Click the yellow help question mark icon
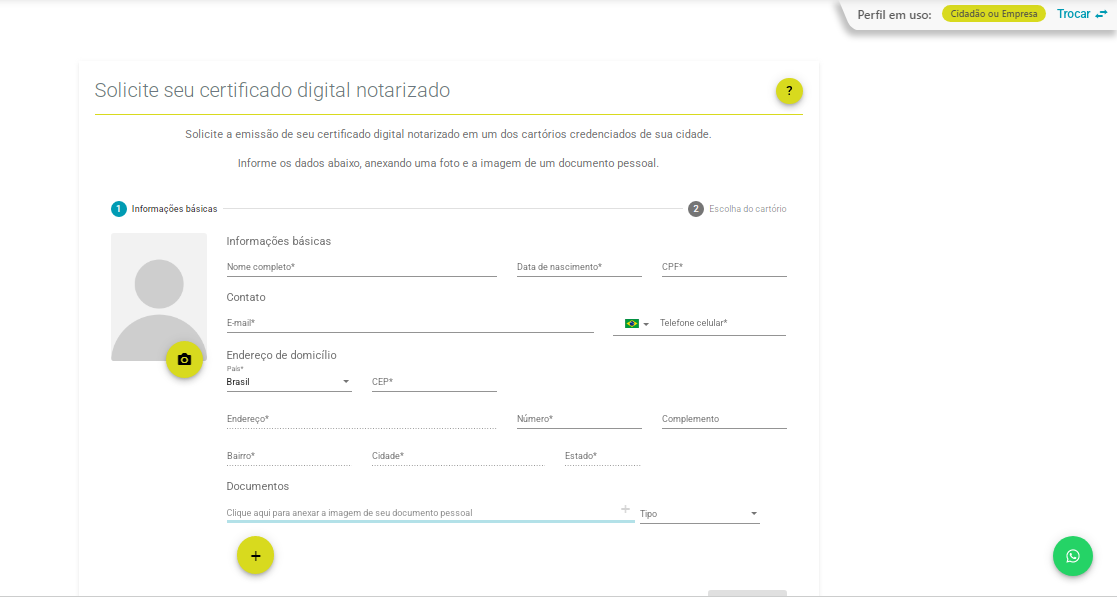The width and height of the screenshot is (1117, 597). [x=789, y=91]
